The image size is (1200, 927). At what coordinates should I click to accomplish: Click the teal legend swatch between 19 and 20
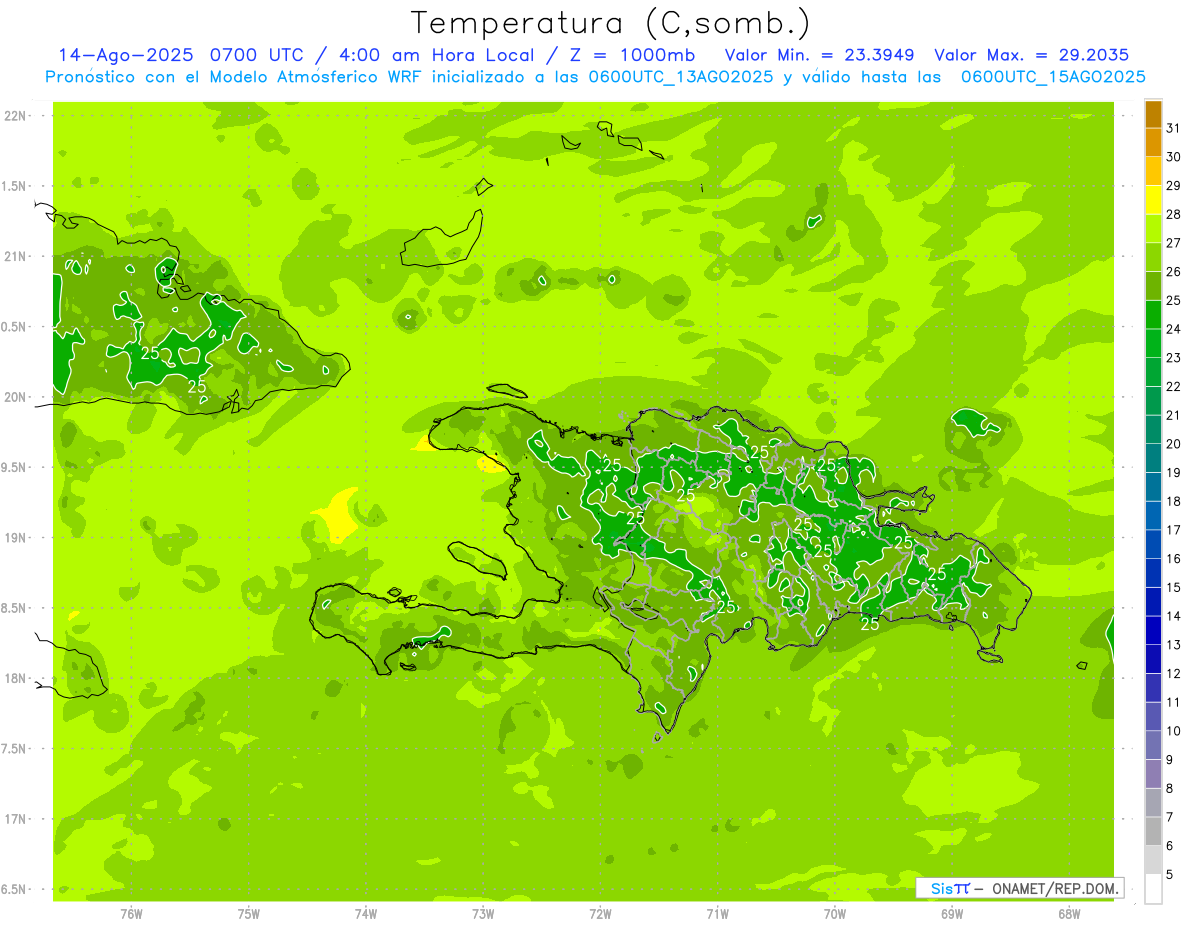[1153, 458]
